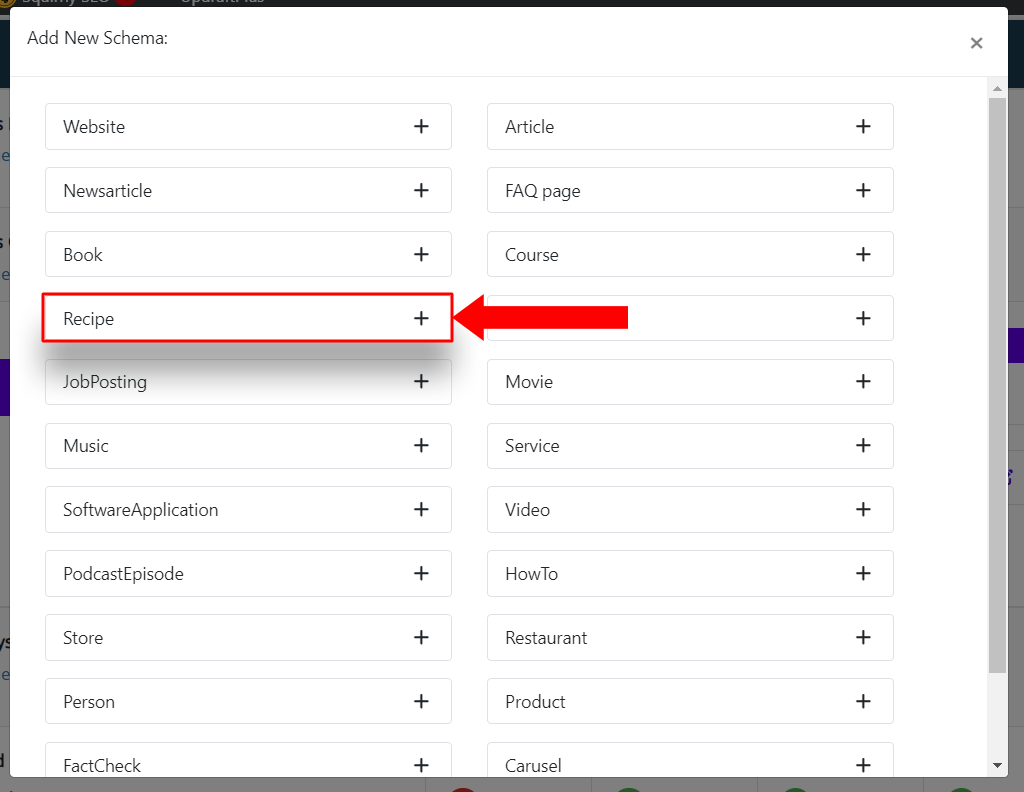
Task: Click the plus icon on Recipe row
Action: click(421, 319)
